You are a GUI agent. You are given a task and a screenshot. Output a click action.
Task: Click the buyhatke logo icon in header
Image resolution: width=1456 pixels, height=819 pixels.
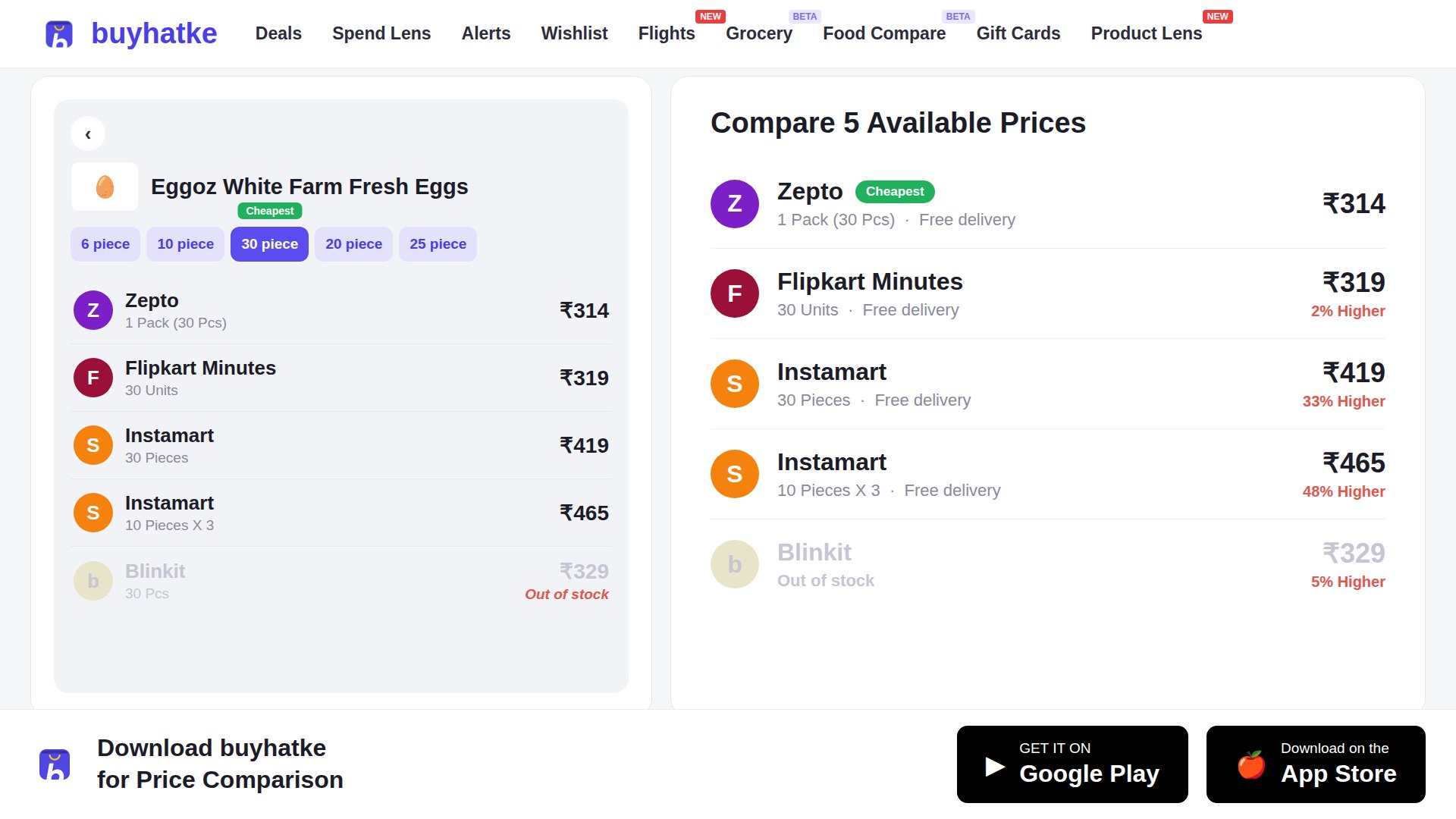tap(59, 34)
